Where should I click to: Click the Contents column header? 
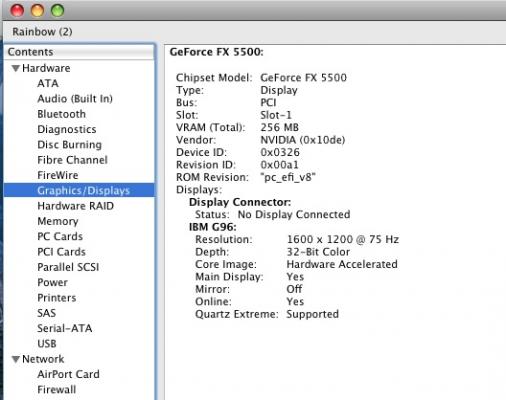tap(79, 52)
